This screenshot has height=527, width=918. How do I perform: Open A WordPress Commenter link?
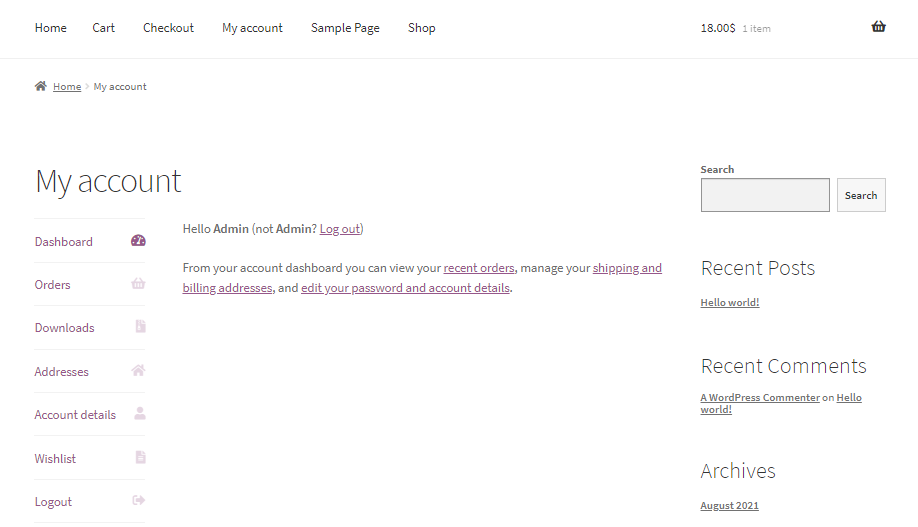(760, 398)
